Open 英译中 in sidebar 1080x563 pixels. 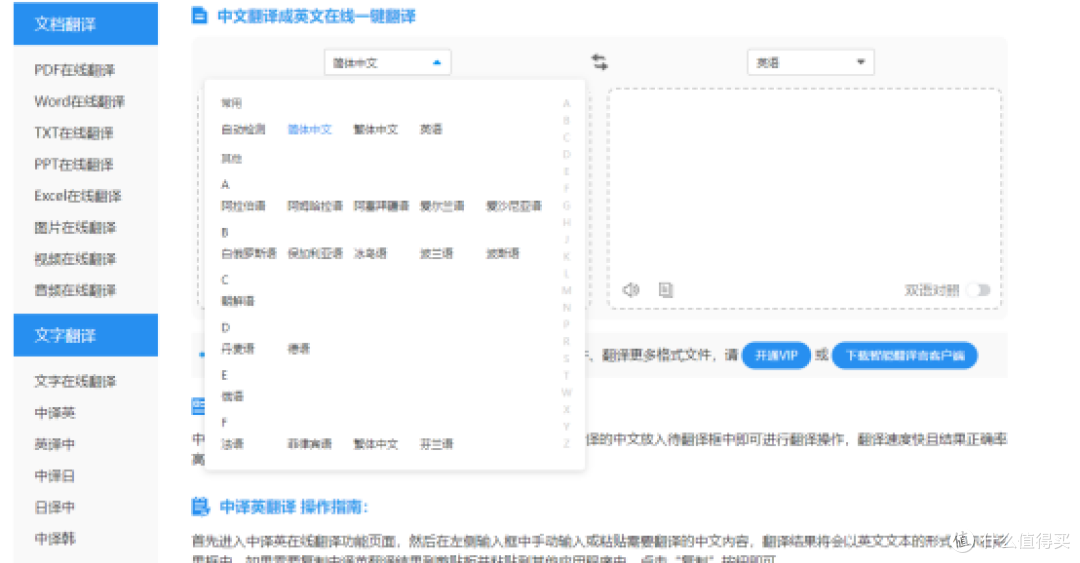tap(54, 444)
